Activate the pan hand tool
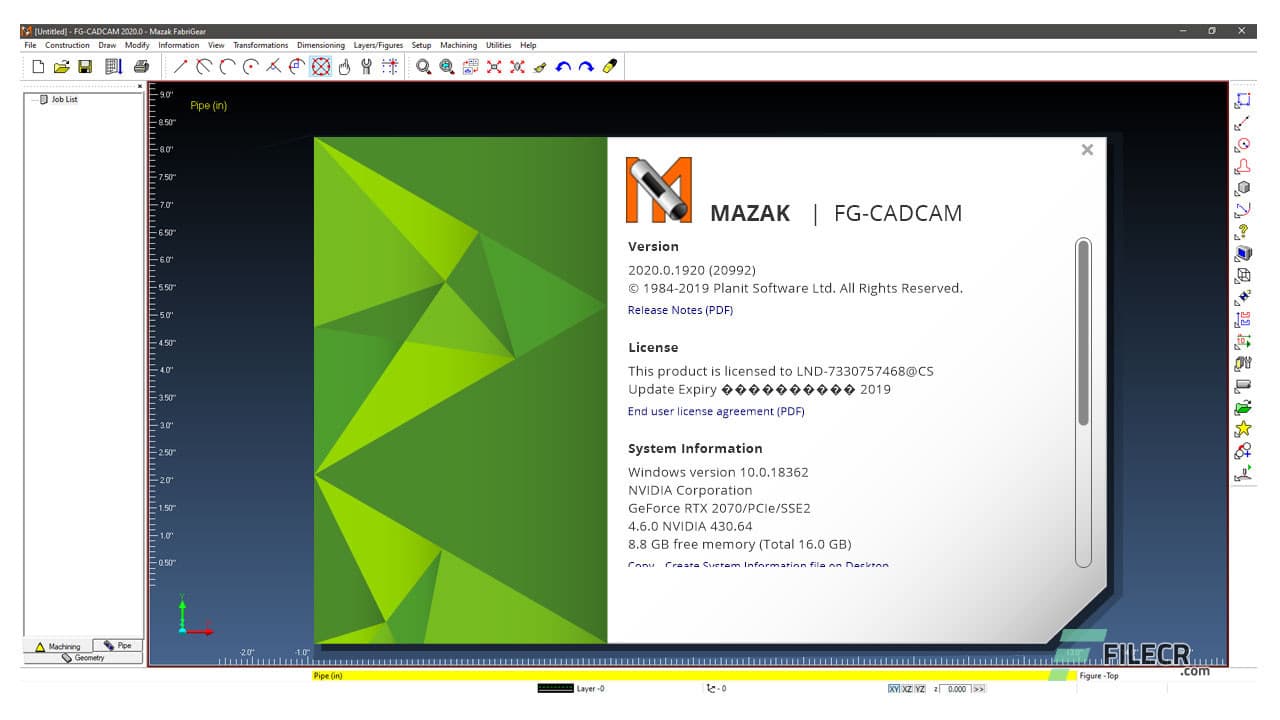Image resolution: width=1280 pixels, height=720 pixels. click(x=344, y=67)
